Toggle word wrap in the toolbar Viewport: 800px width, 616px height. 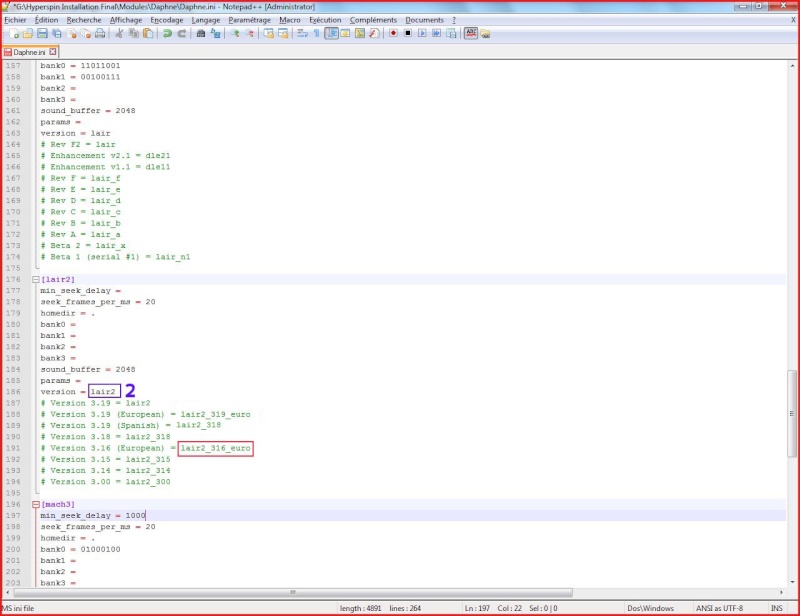302,34
